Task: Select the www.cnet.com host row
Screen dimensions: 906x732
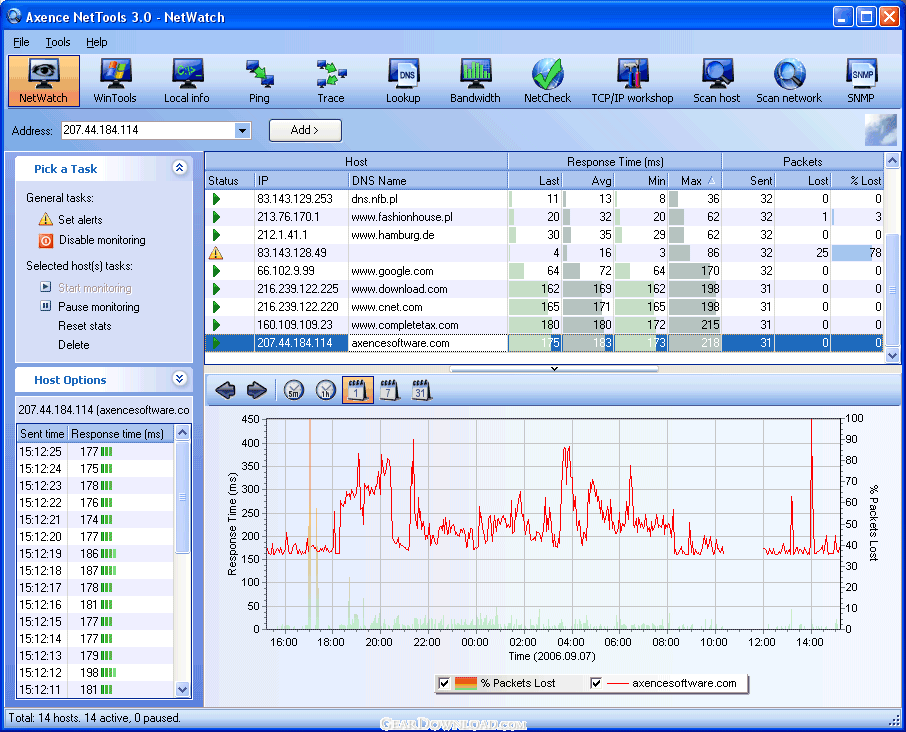Action: click(544, 307)
